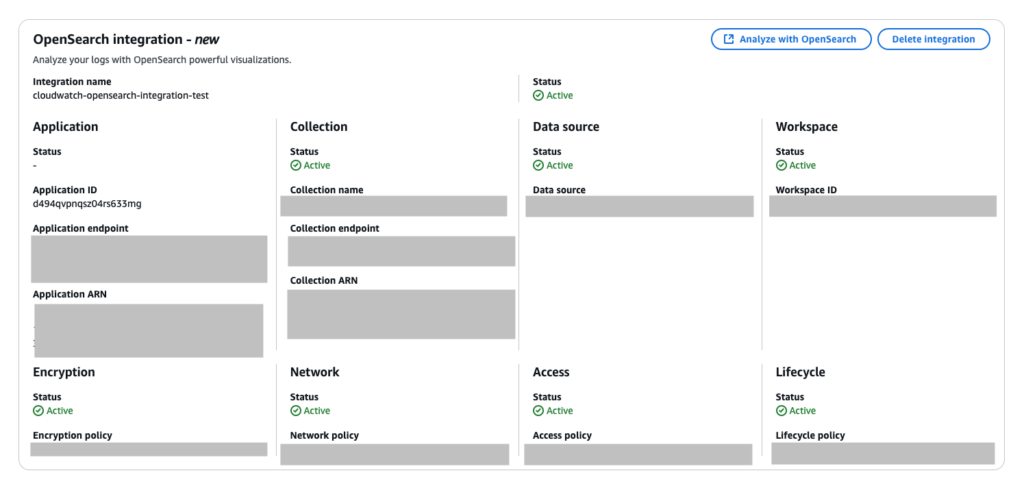Click the Encryption status Active check icon
Screen dimensions: 1024x486
[38, 411]
